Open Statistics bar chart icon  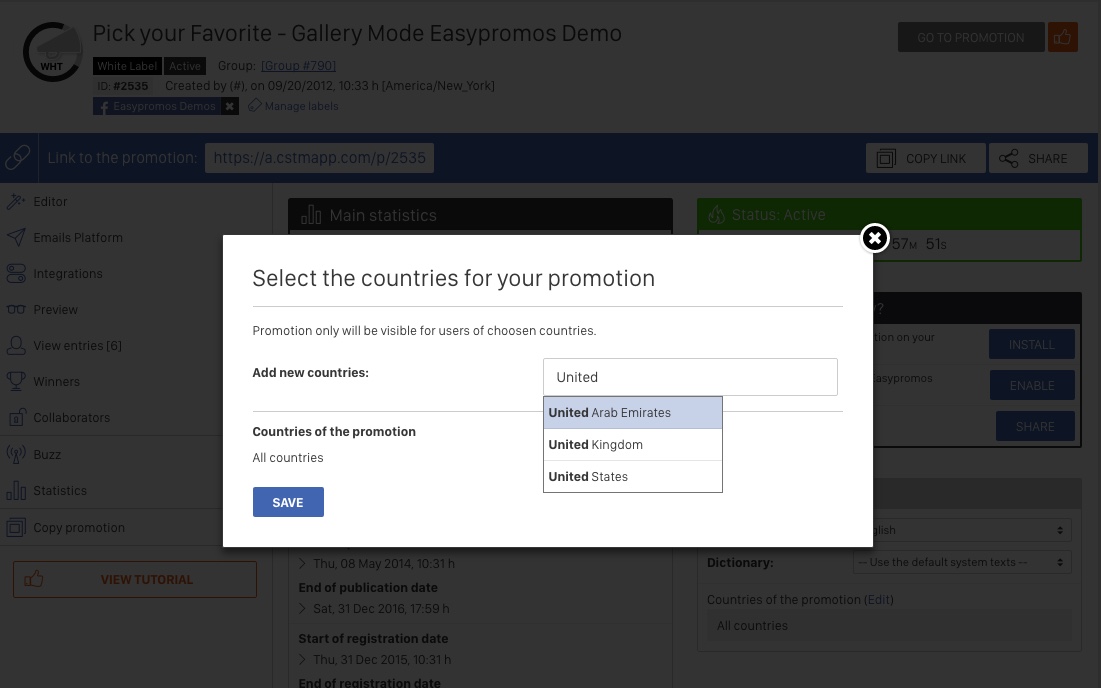(x=16, y=490)
